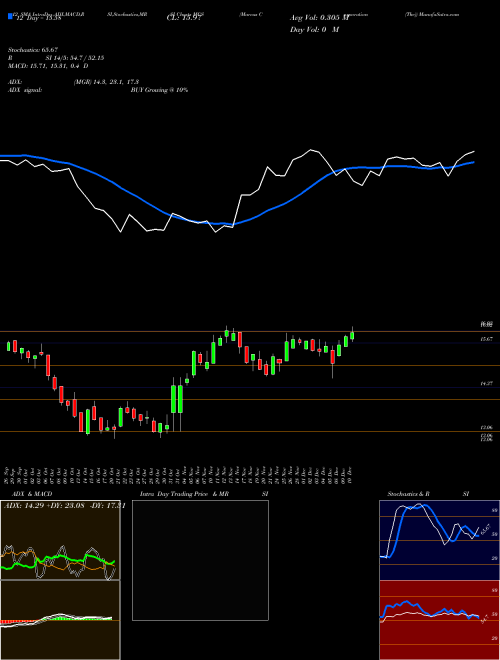The image size is (500, 660).
Task: Click the 'ADX & MACD' panel title
Action: click(32, 494)
